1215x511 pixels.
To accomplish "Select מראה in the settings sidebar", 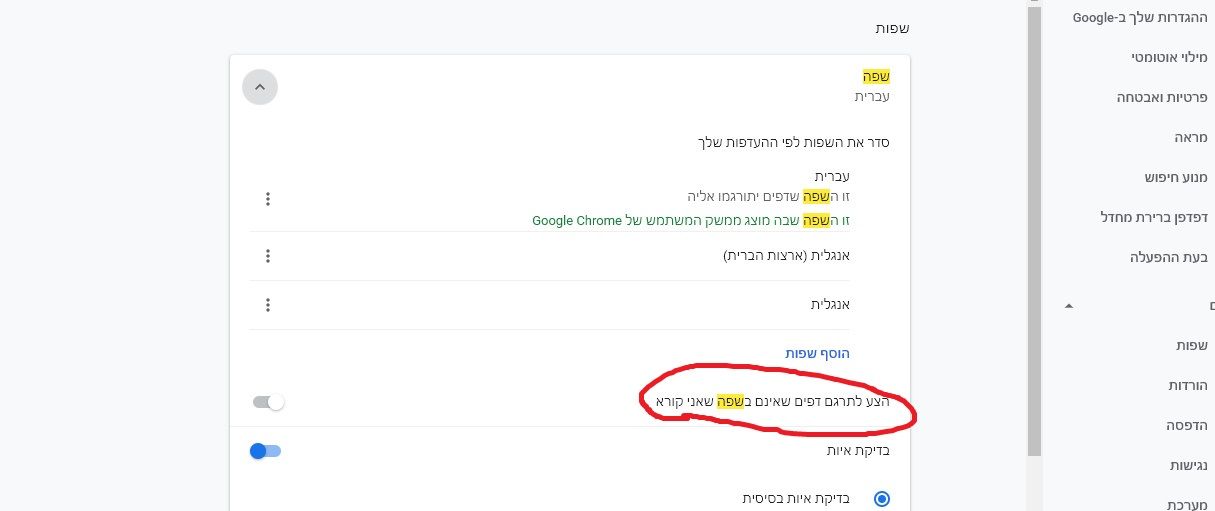I will tap(1191, 137).
